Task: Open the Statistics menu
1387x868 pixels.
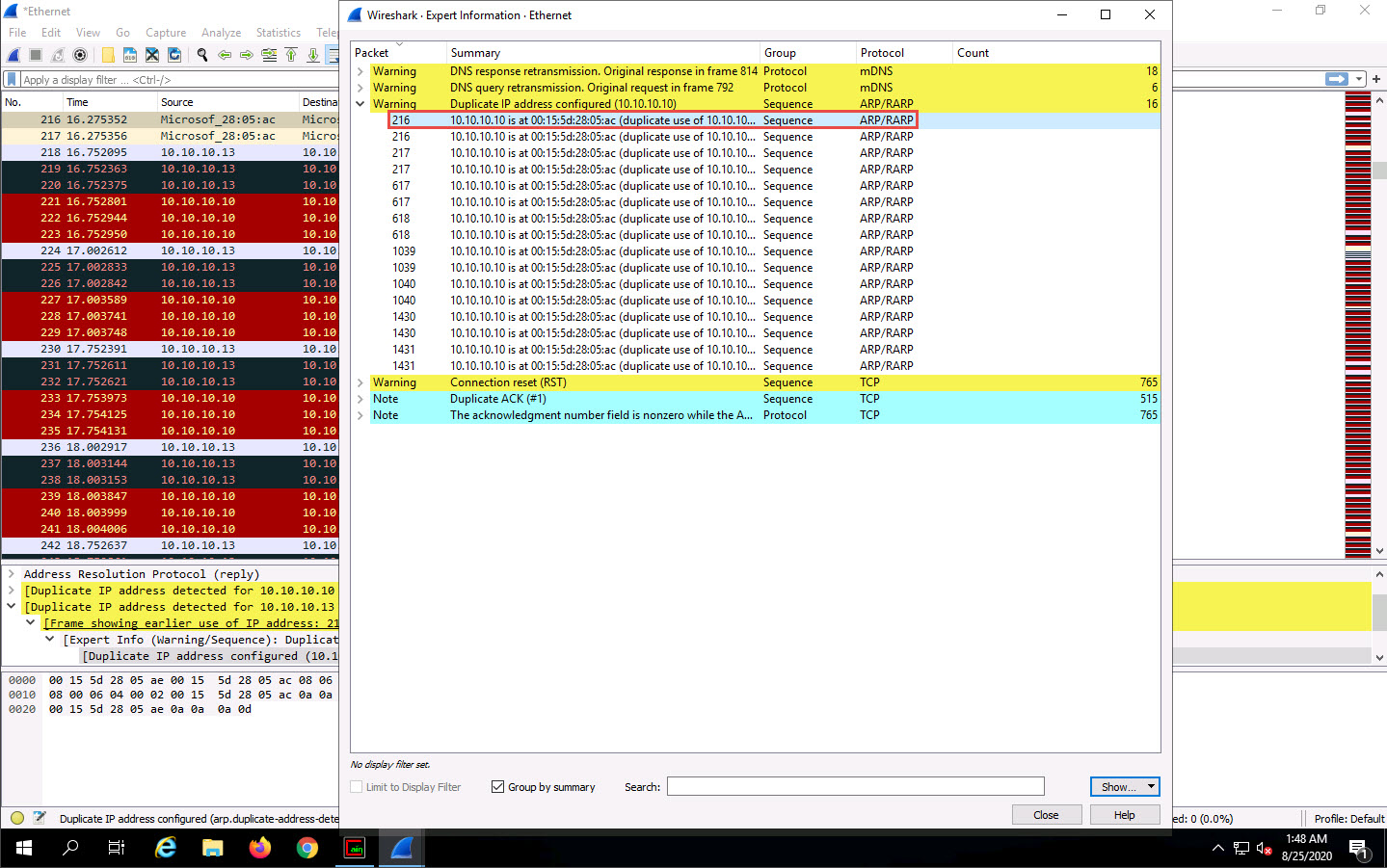Action: tap(279, 33)
